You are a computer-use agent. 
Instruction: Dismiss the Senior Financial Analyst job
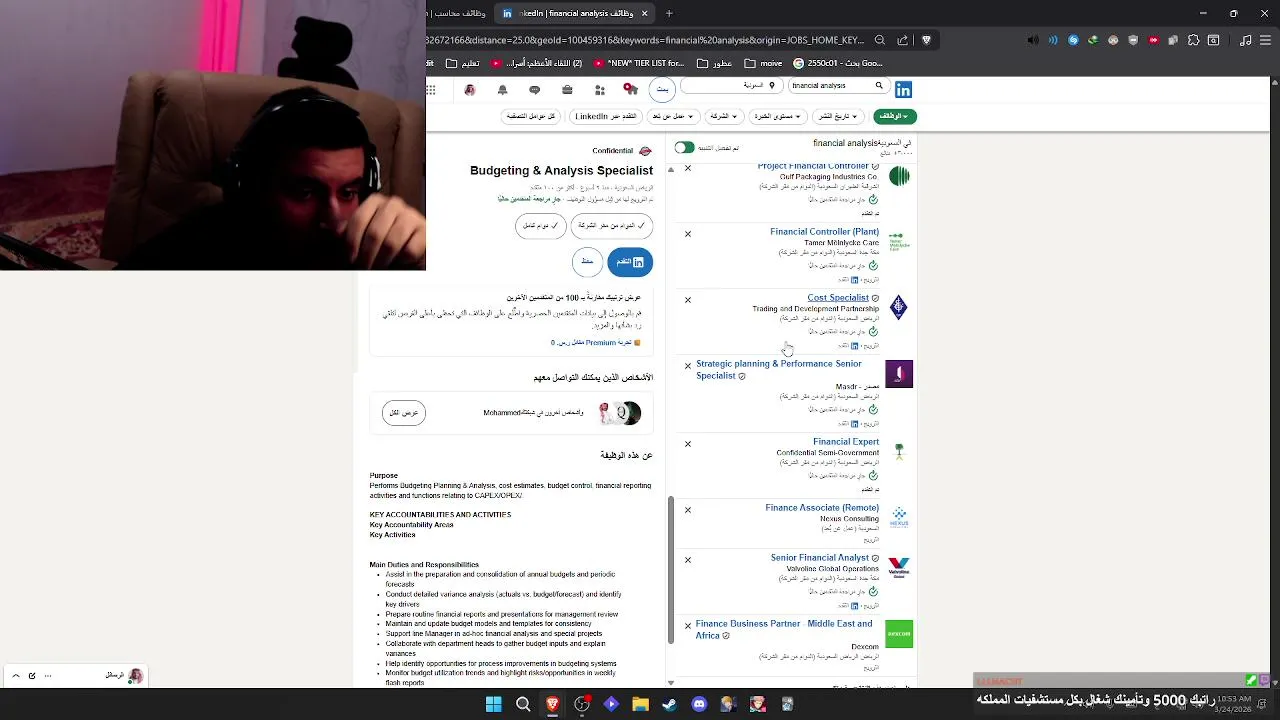[x=688, y=560]
